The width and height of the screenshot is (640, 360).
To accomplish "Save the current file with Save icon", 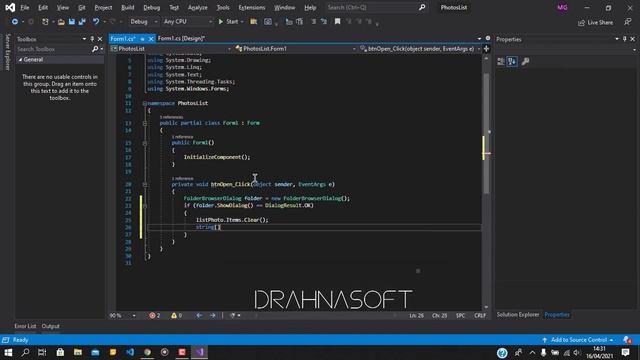I will pos(71,22).
